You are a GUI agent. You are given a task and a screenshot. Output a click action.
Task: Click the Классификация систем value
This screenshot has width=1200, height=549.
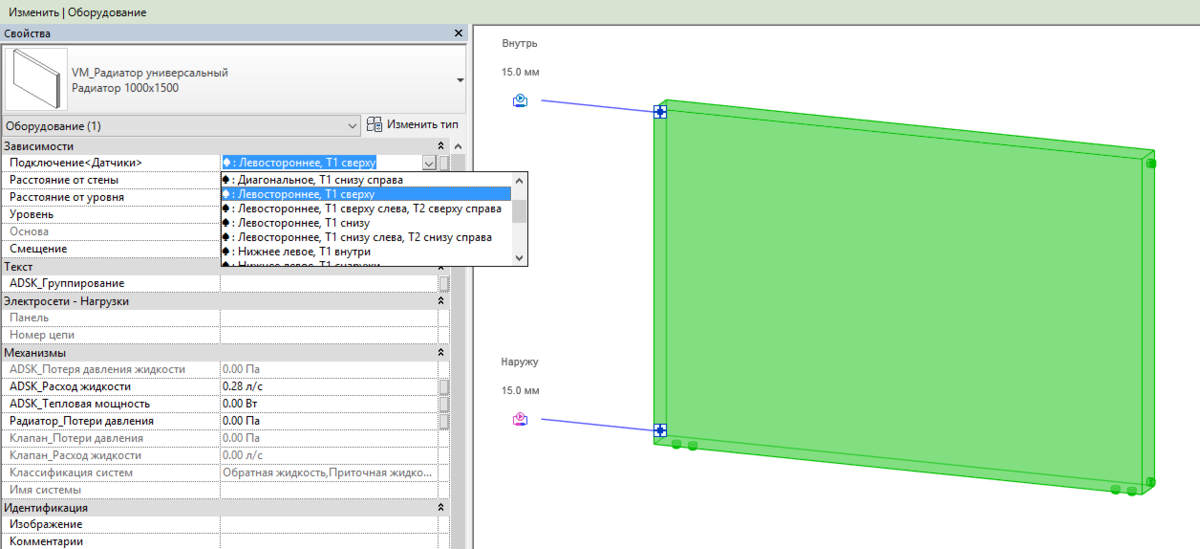[329, 472]
